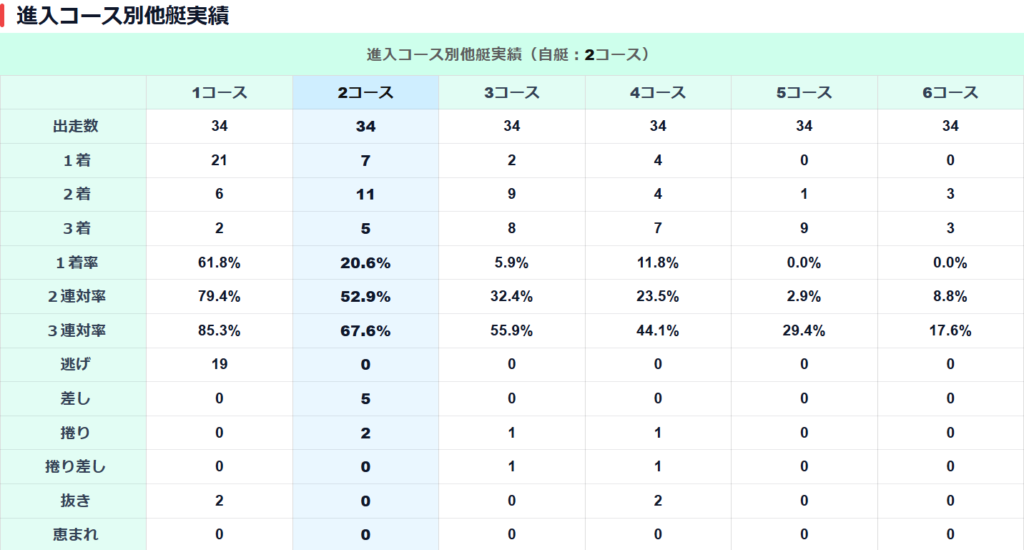
Task: Click the 6コース column header
Action: point(950,93)
